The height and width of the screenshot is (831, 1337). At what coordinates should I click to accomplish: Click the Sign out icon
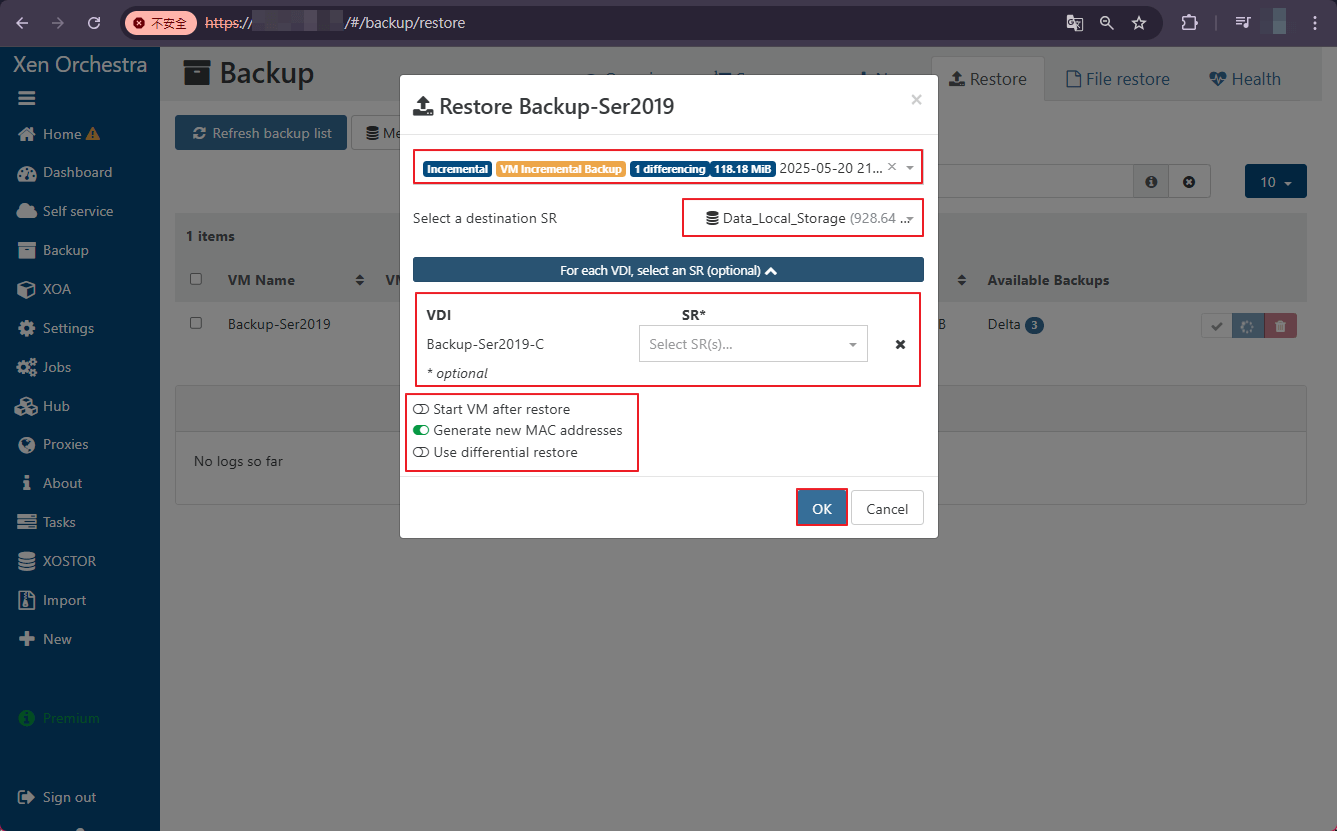tap(26, 797)
